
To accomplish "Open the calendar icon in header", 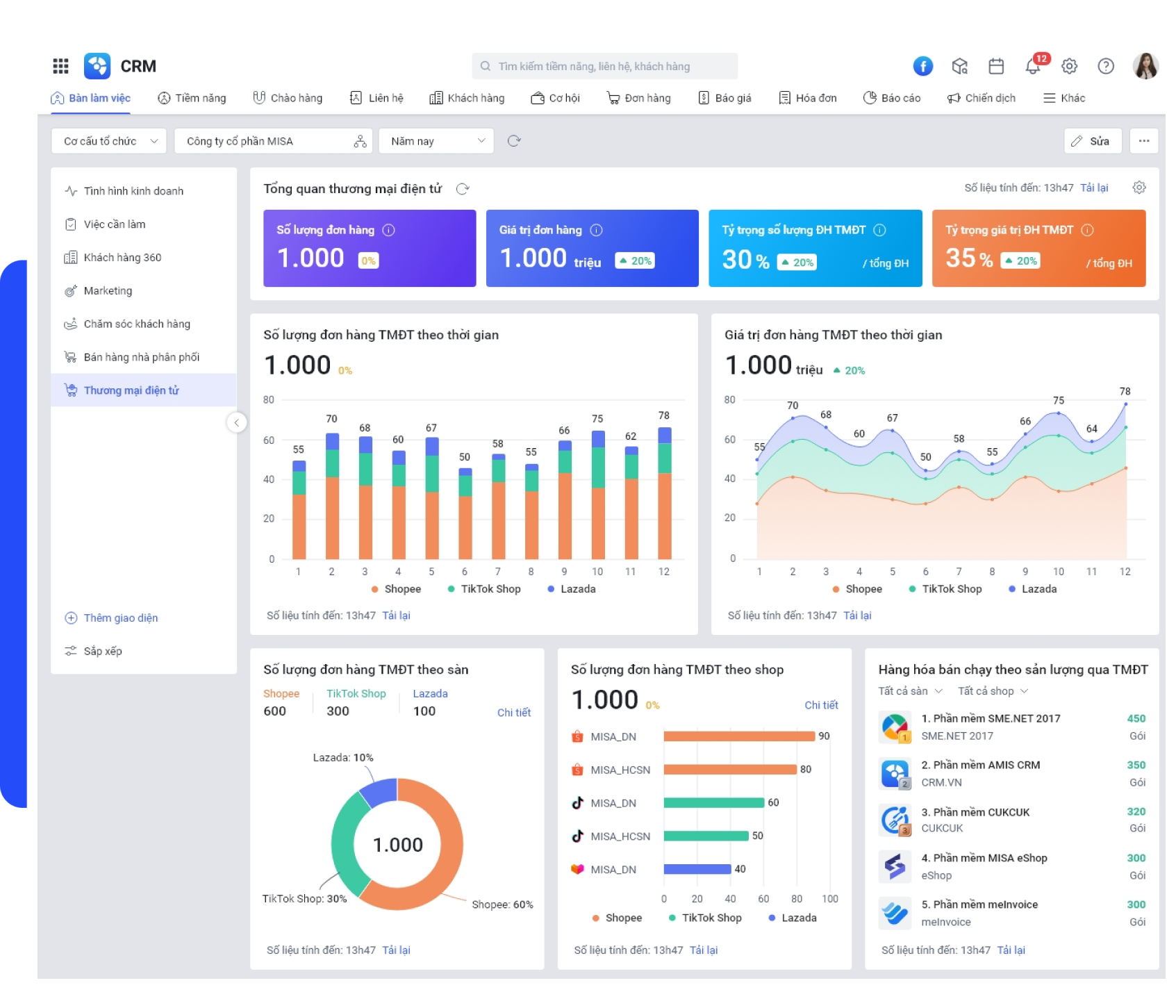I will [x=996, y=66].
